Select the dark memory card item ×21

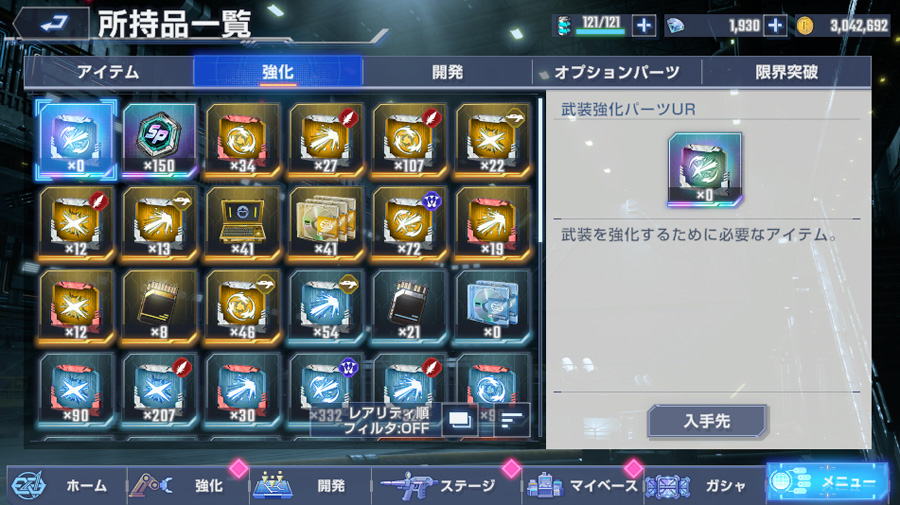pyautogui.click(x=409, y=306)
